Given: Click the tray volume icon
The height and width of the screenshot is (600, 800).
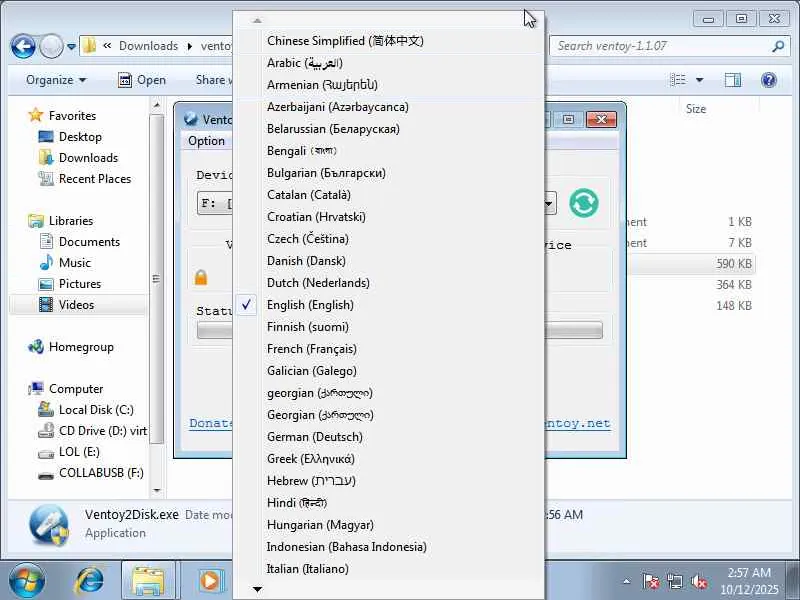Looking at the screenshot, I should pos(698,581).
